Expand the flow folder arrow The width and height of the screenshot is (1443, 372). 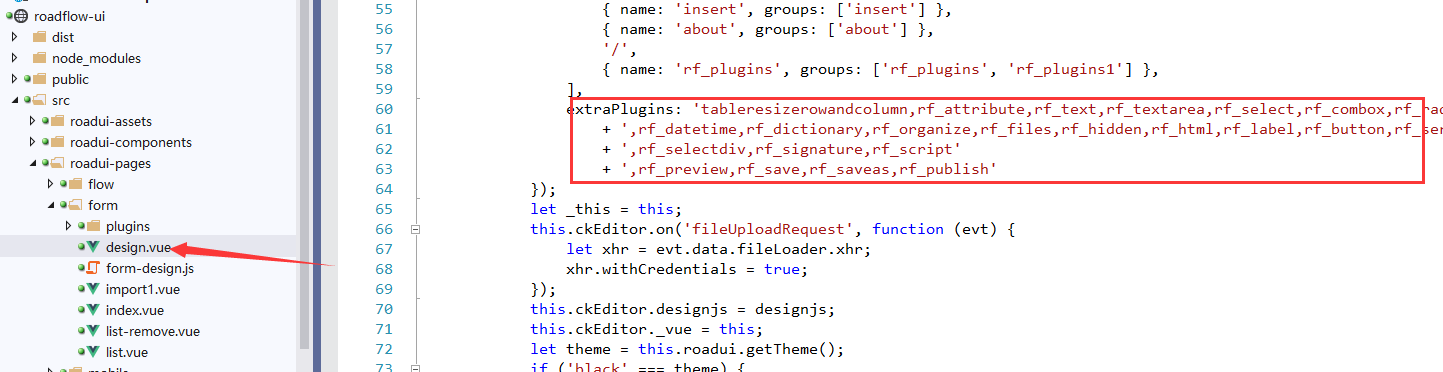coord(50,184)
